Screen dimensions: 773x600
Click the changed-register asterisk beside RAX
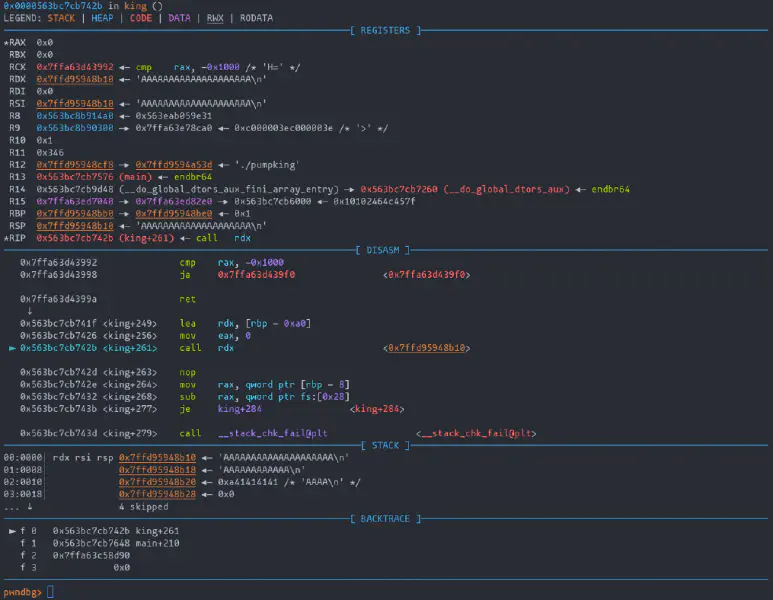coord(6,43)
